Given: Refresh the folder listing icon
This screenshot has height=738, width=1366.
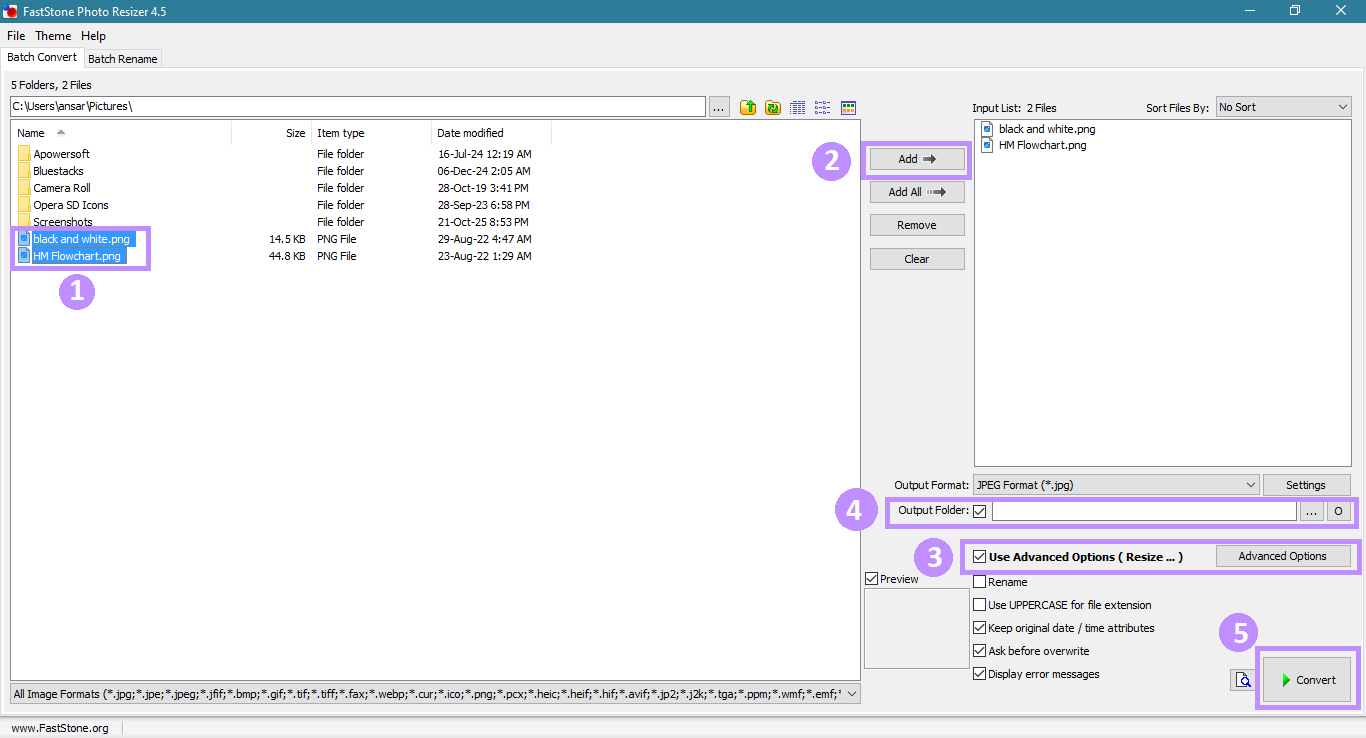Looking at the screenshot, I should [773, 107].
